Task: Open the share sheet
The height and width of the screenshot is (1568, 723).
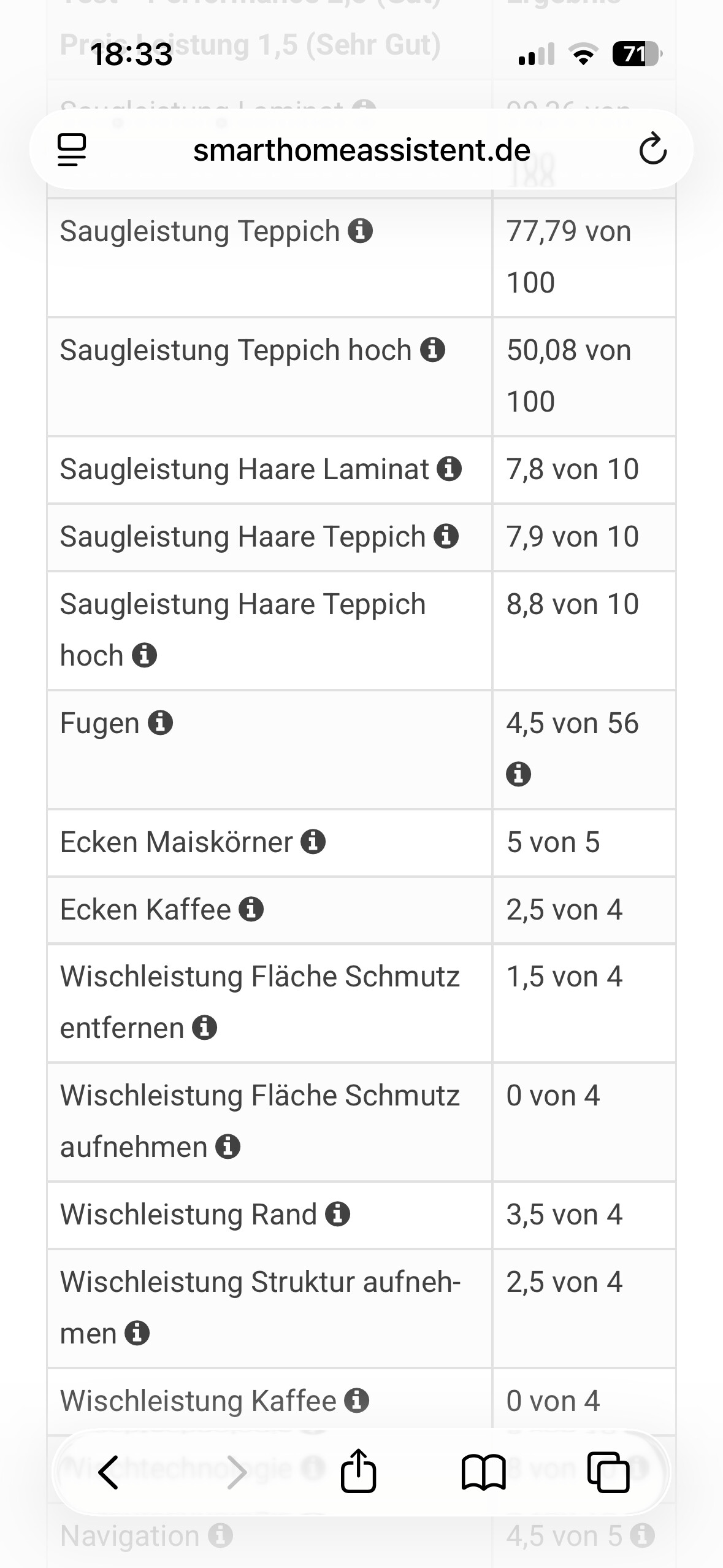Action: pos(358,1471)
